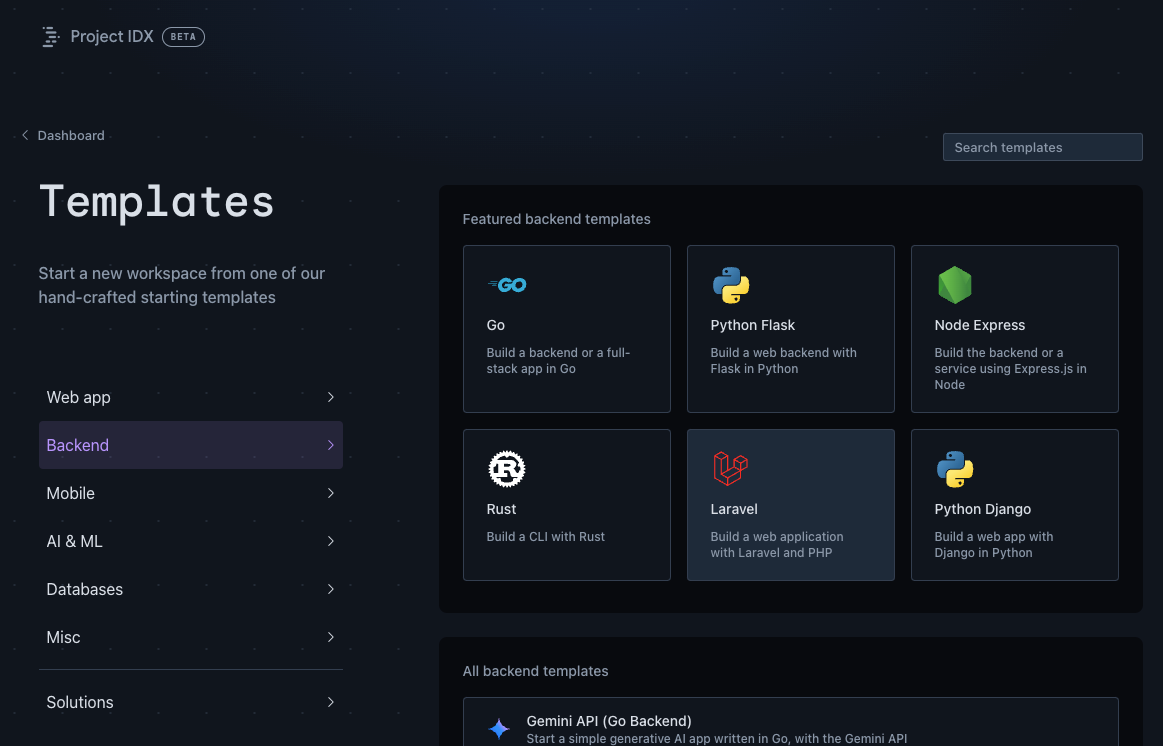
Task: Click the large Templates page heading
Action: [x=157, y=202]
